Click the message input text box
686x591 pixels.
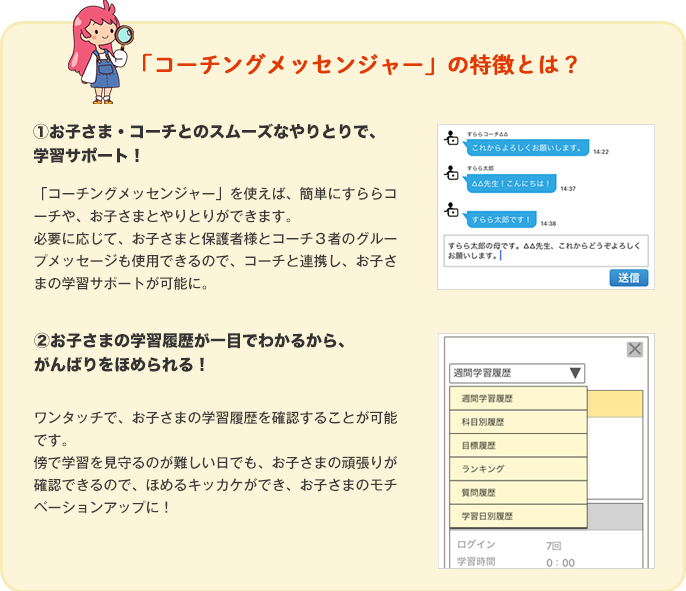[x=546, y=251]
